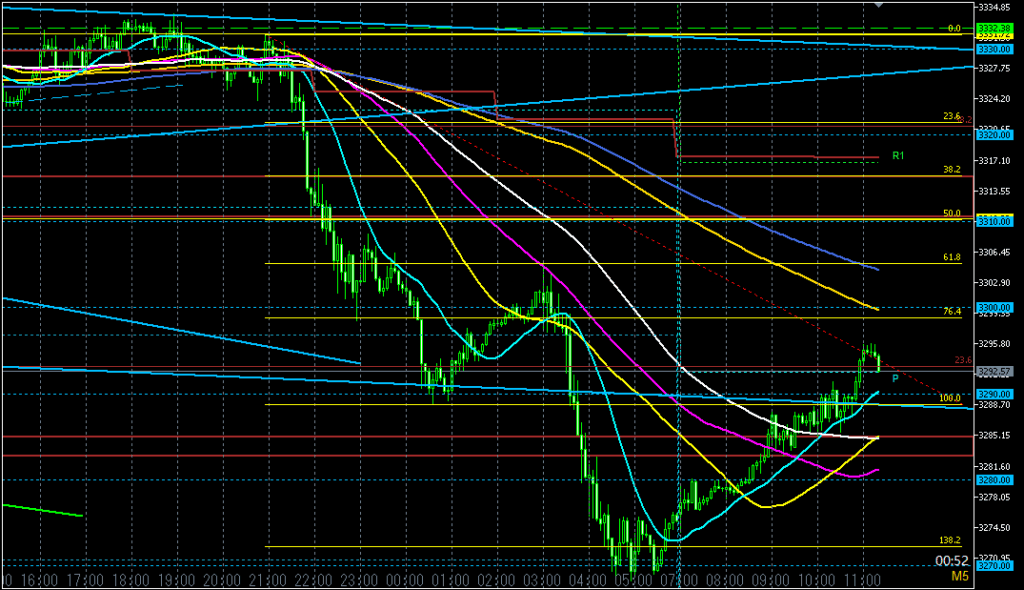Select the 38.2 Fibonacci level label
This screenshot has width=1024, height=590.
pyautogui.click(x=952, y=170)
